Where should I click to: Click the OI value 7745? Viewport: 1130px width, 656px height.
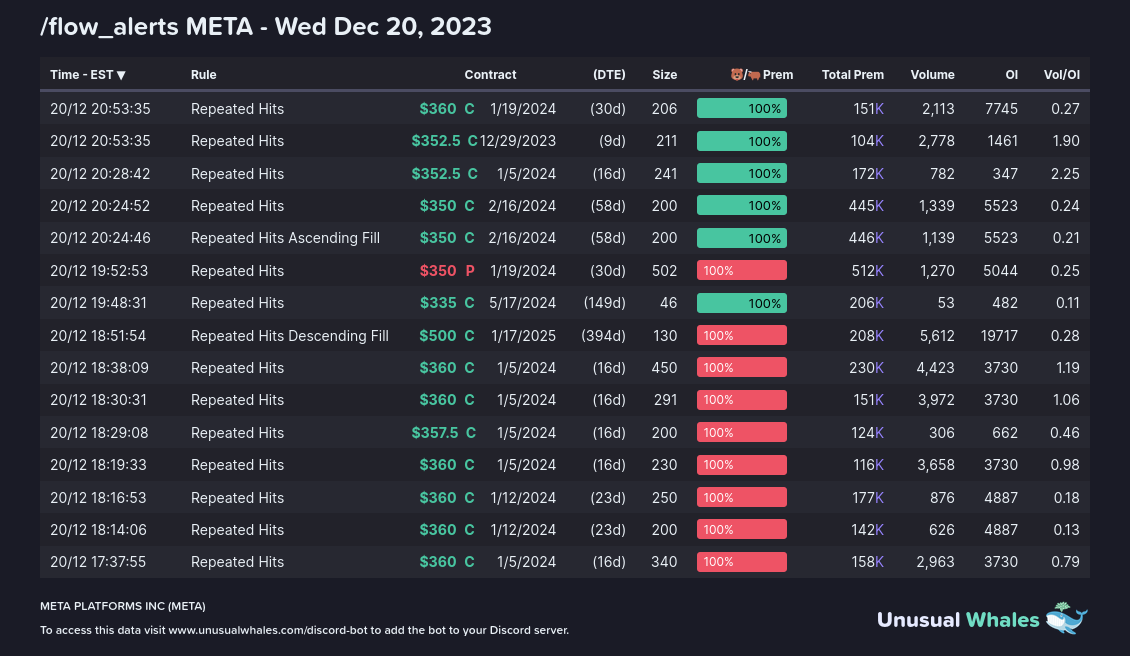[1001, 109]
